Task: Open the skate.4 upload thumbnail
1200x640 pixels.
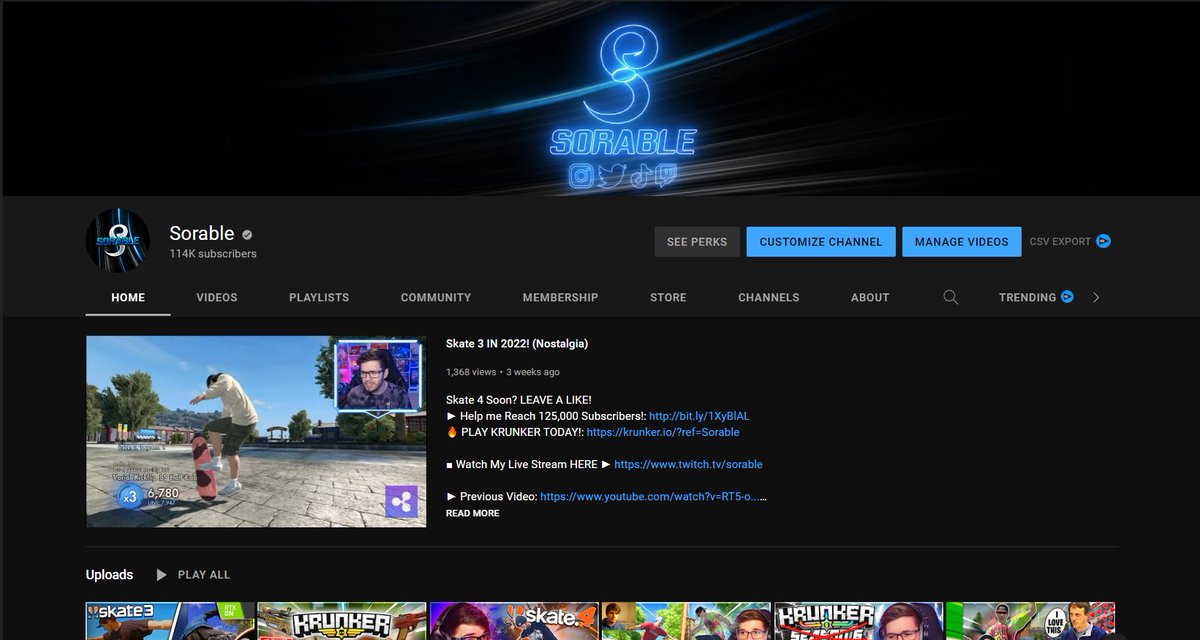Action: click(514, 621)
